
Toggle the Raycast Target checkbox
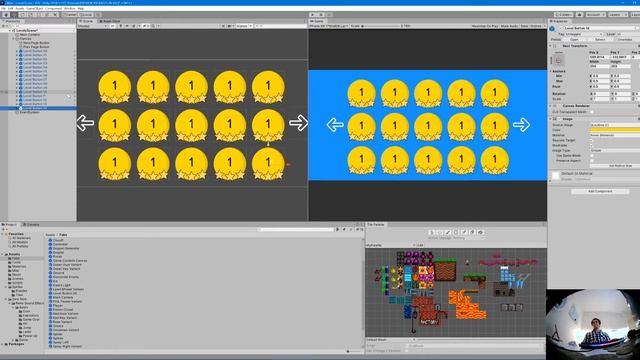click(592, 140)
